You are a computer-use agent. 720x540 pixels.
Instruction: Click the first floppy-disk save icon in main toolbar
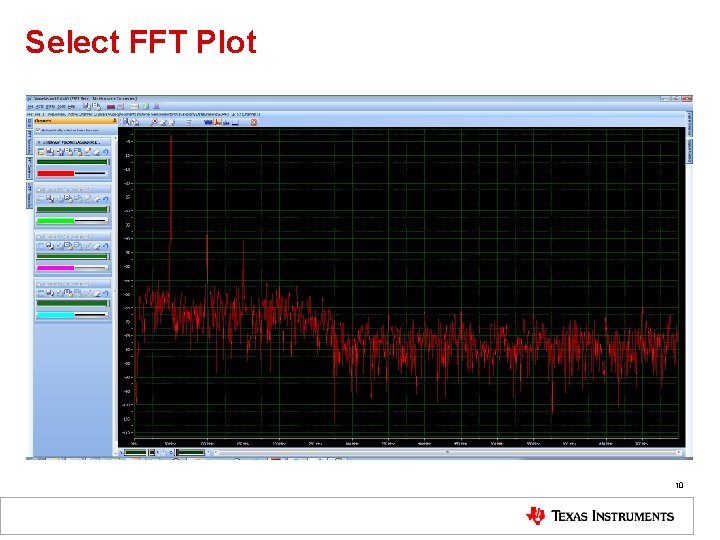click(87, 106)
